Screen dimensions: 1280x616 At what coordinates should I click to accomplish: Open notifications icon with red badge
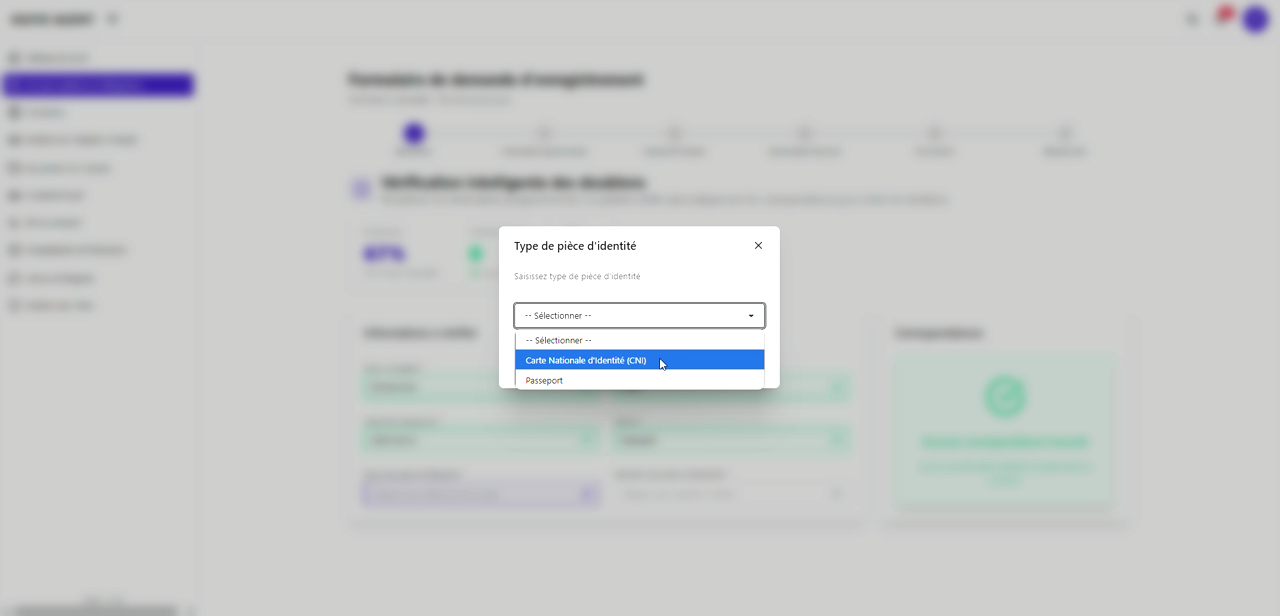(x=1222, y=17)
